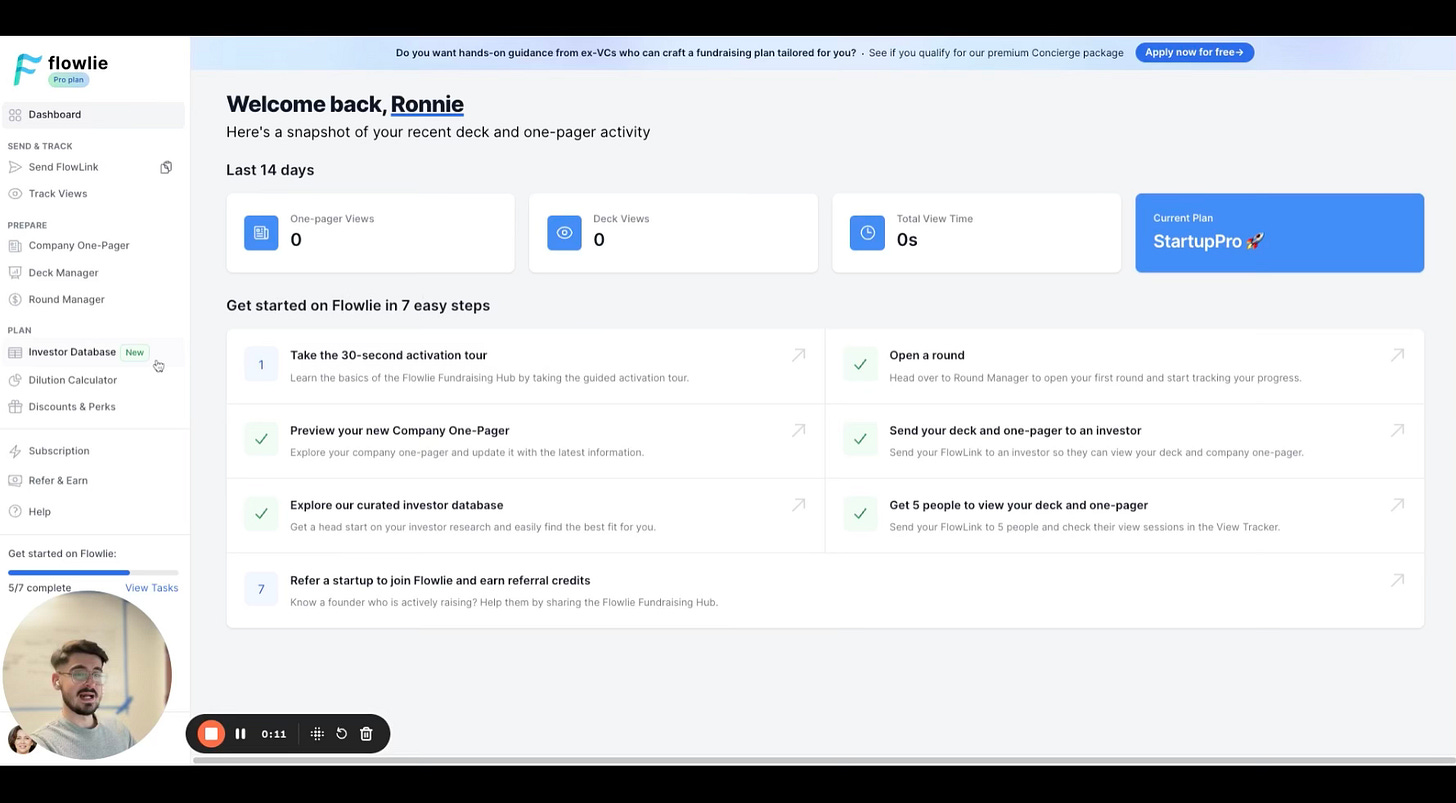Image resolution: width=1456 pixels, height=803 pixels.
Task: Click the Total View Time clock icon
Action: pyautogui.click(x=867, y=233)
